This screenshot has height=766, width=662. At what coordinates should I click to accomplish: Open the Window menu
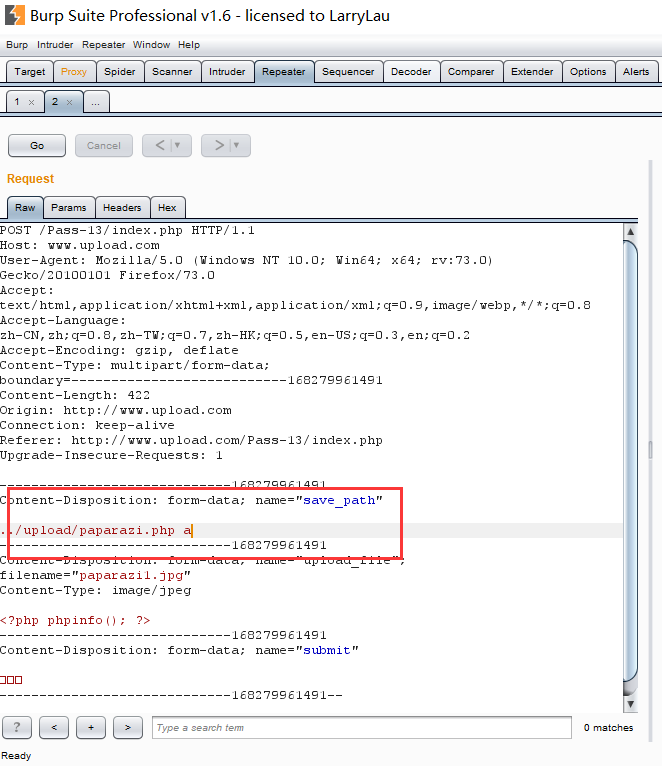click(x=151, y=45)
